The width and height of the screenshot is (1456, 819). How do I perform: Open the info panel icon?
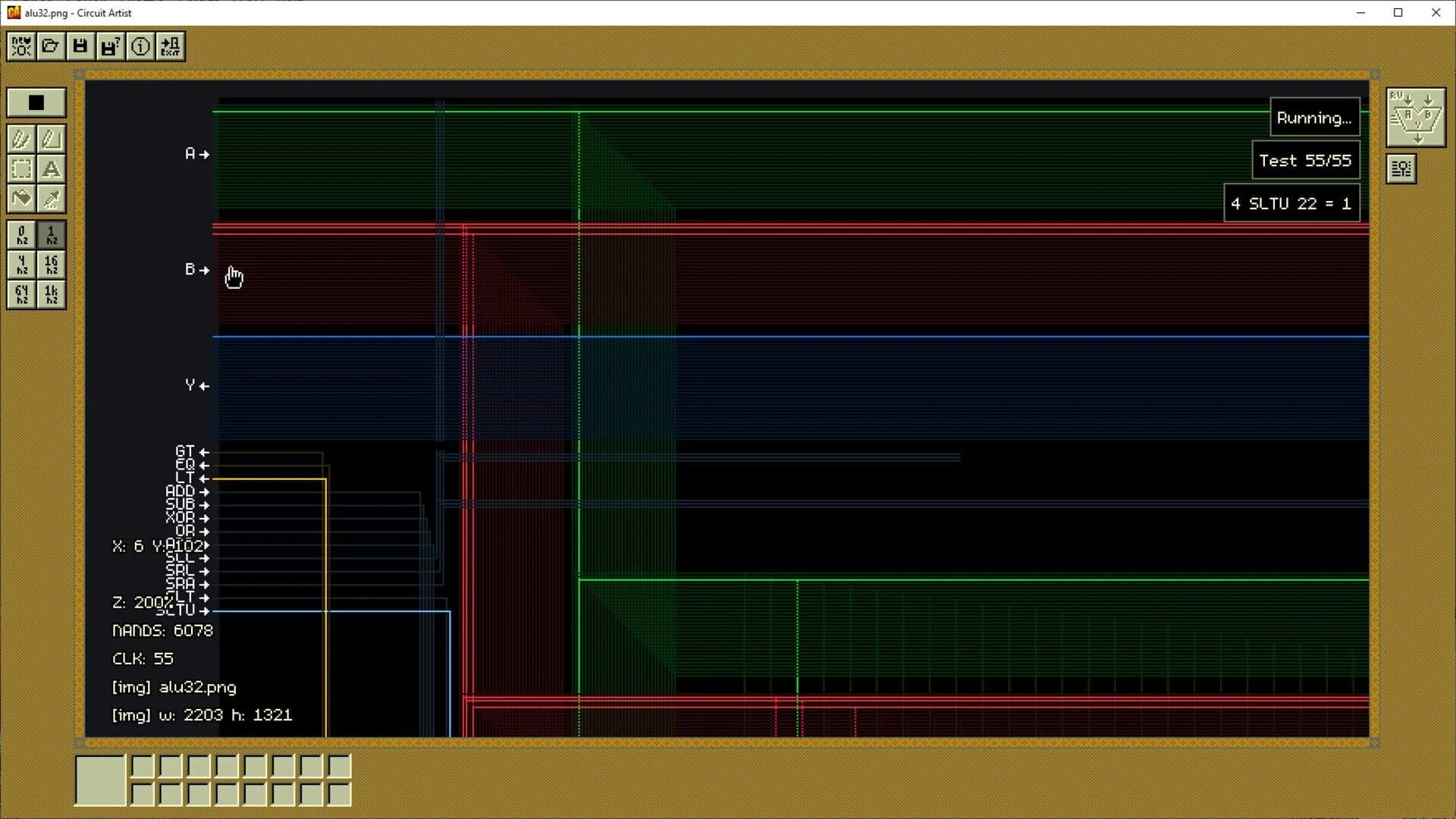tap(140, 45)
